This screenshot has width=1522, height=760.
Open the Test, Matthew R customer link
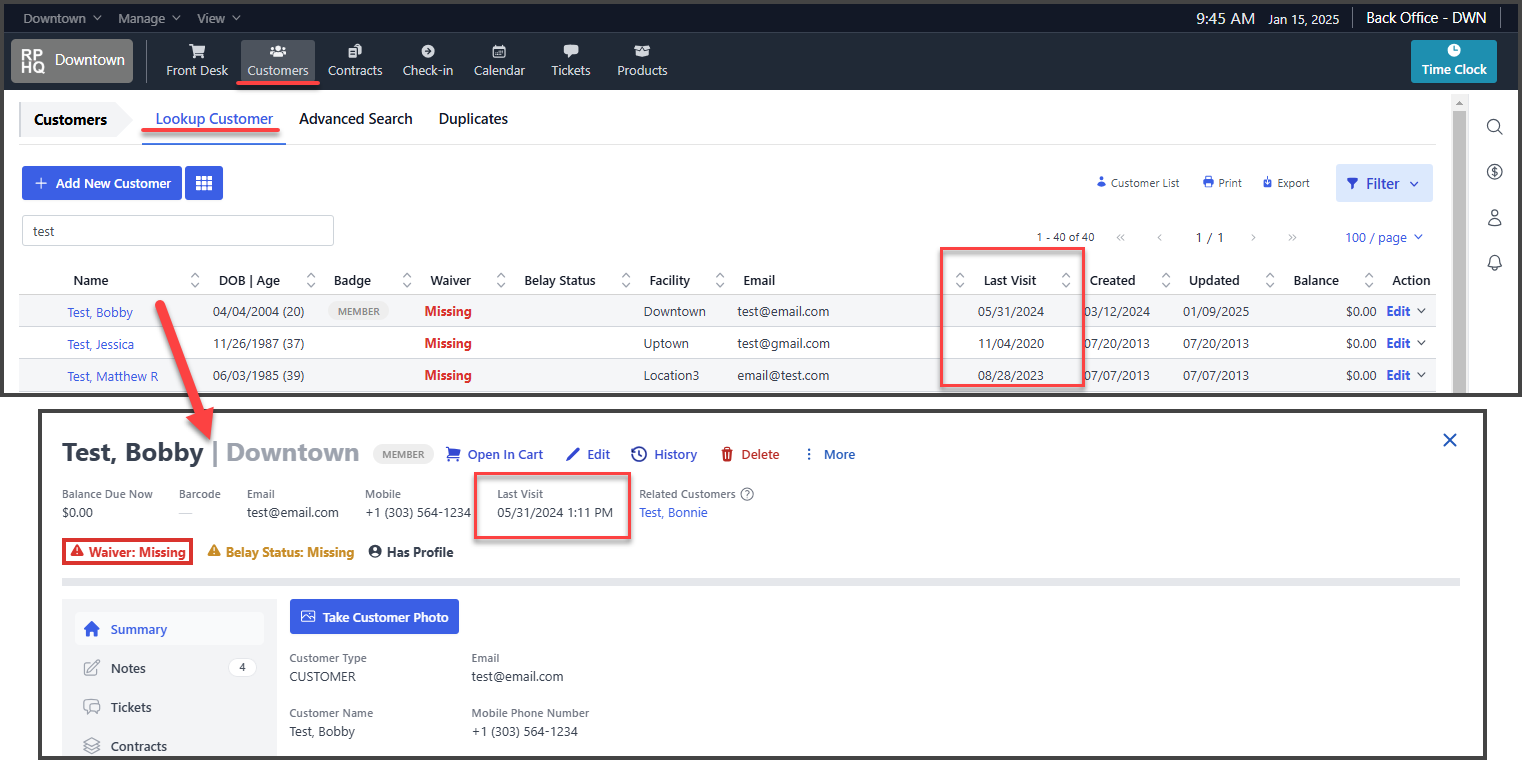click(113, 376)
